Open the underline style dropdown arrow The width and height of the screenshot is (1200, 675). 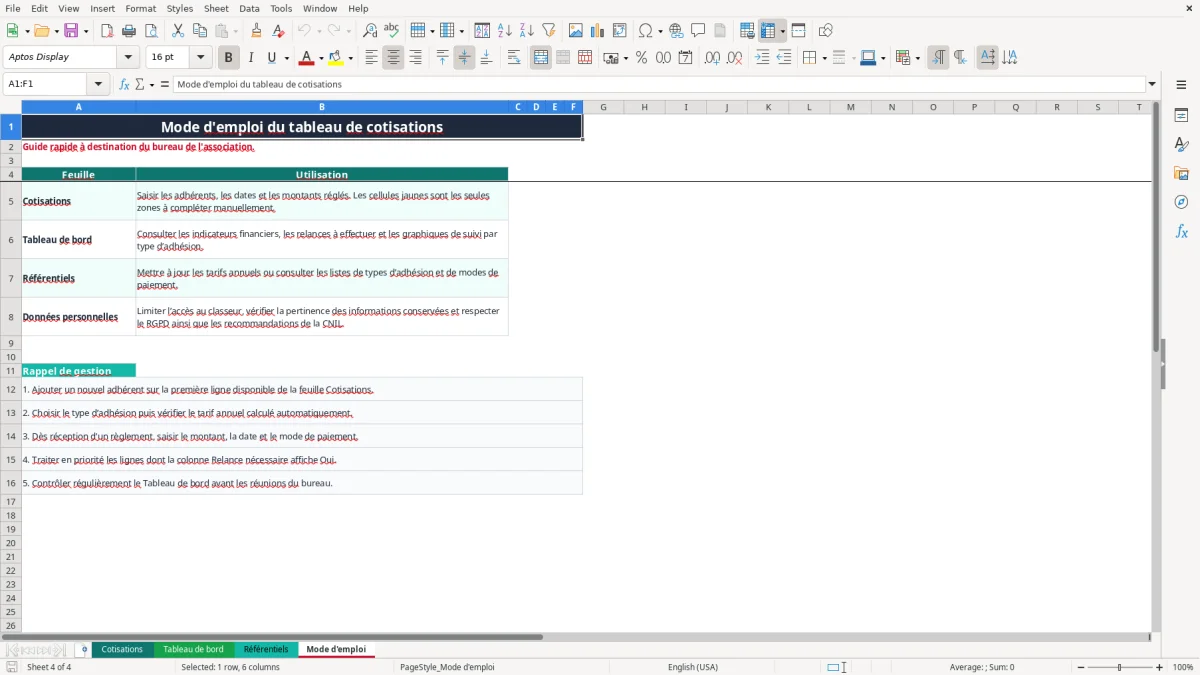286,58
